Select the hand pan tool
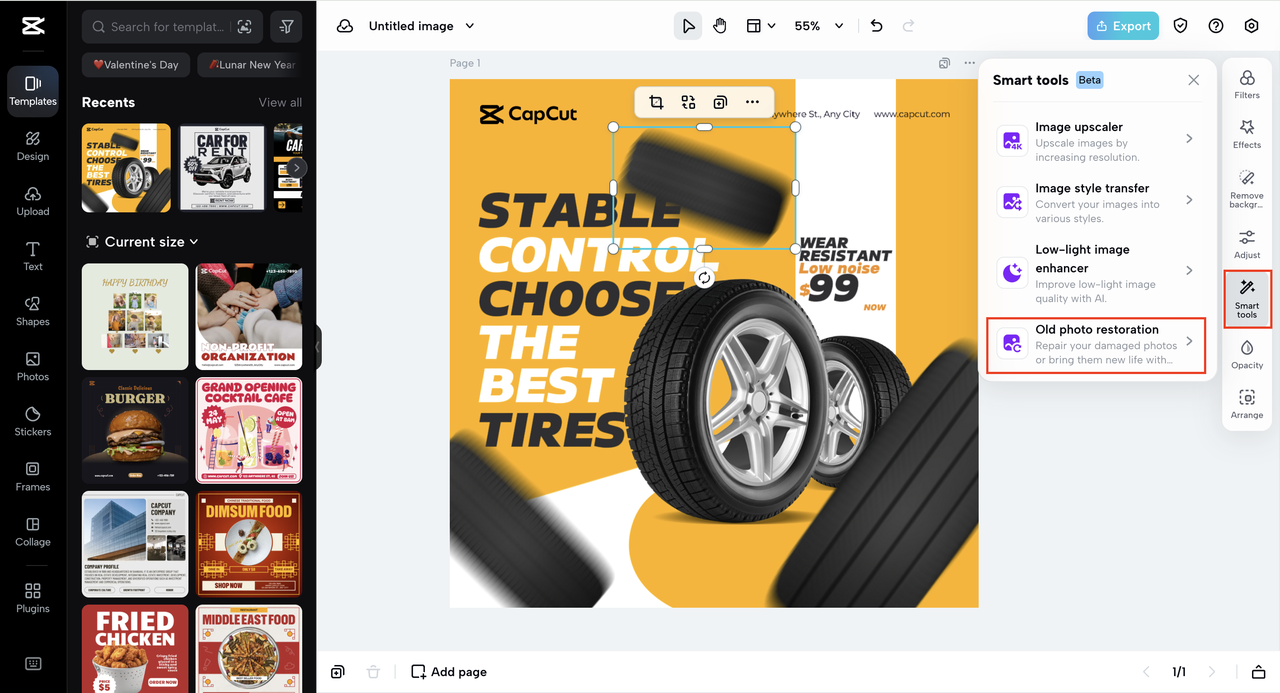 click(x=720, y=26)
